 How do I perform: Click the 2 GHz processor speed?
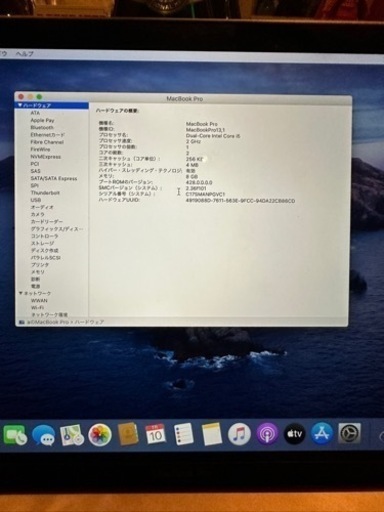pyautogui.click(x=193, y=141)
